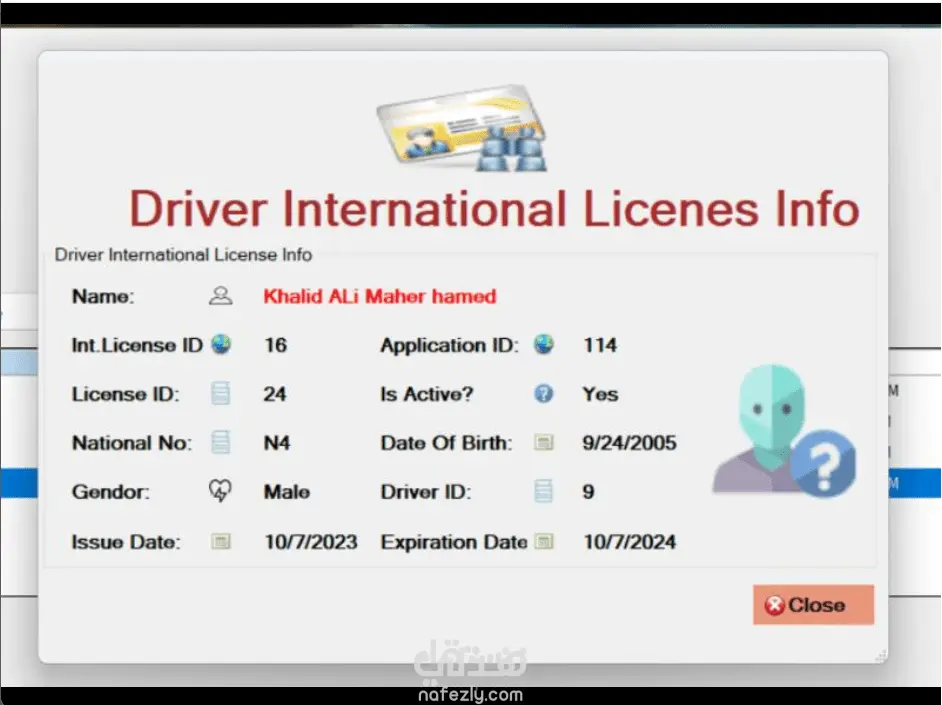Click the person icon beside Name
This screenshot has width=942, height=705.
[x=220, y=296]
